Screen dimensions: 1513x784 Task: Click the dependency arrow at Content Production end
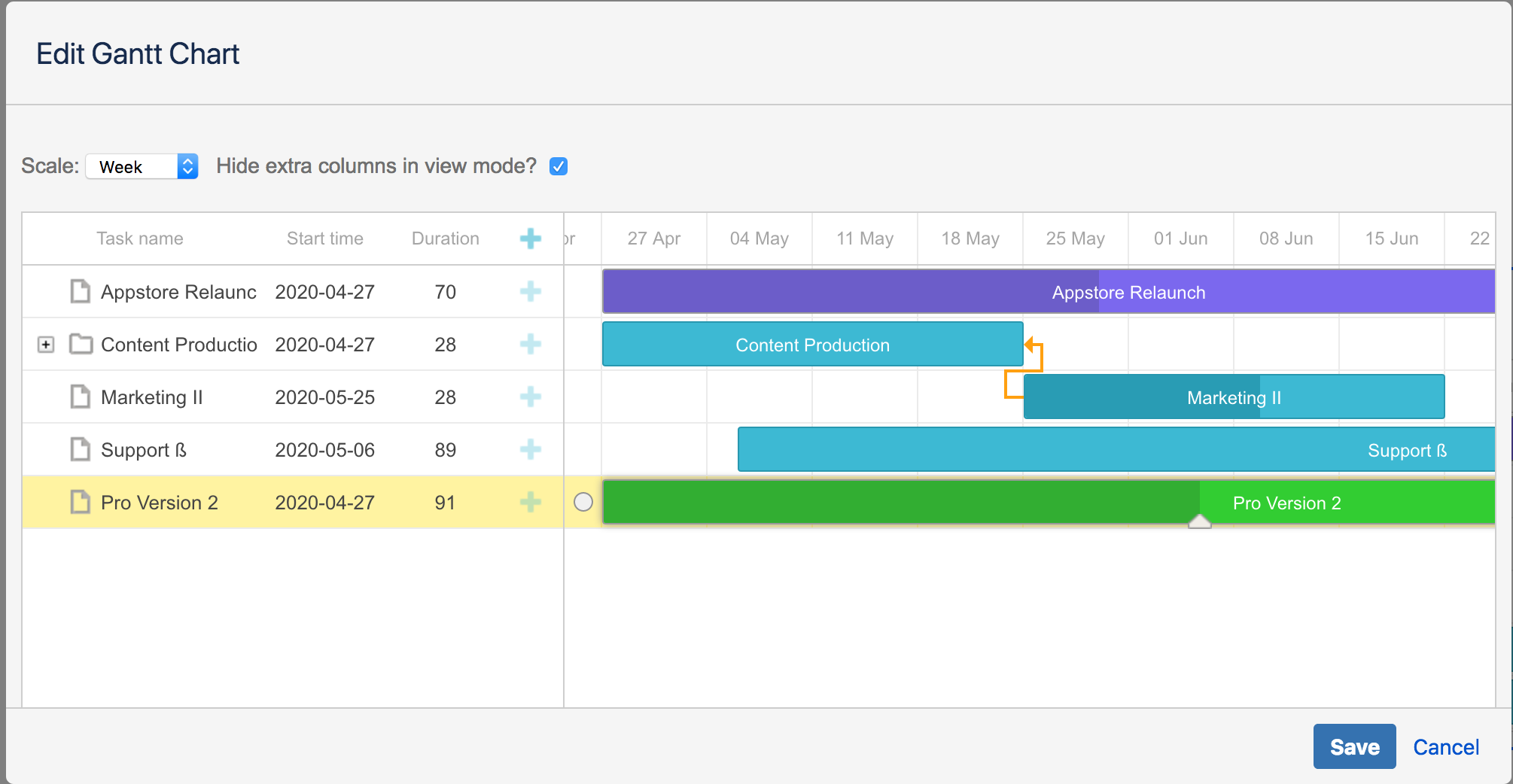click(1030, 345)
